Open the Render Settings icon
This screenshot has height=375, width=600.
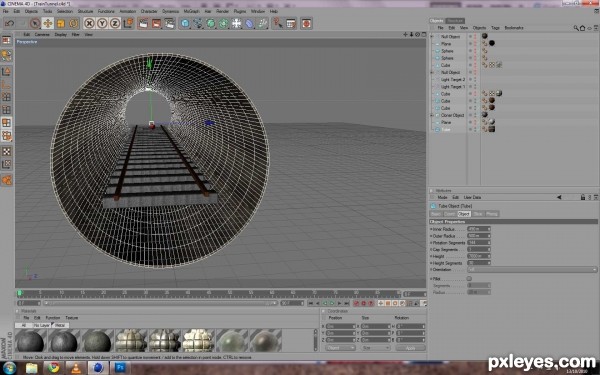tap(170, 23)
